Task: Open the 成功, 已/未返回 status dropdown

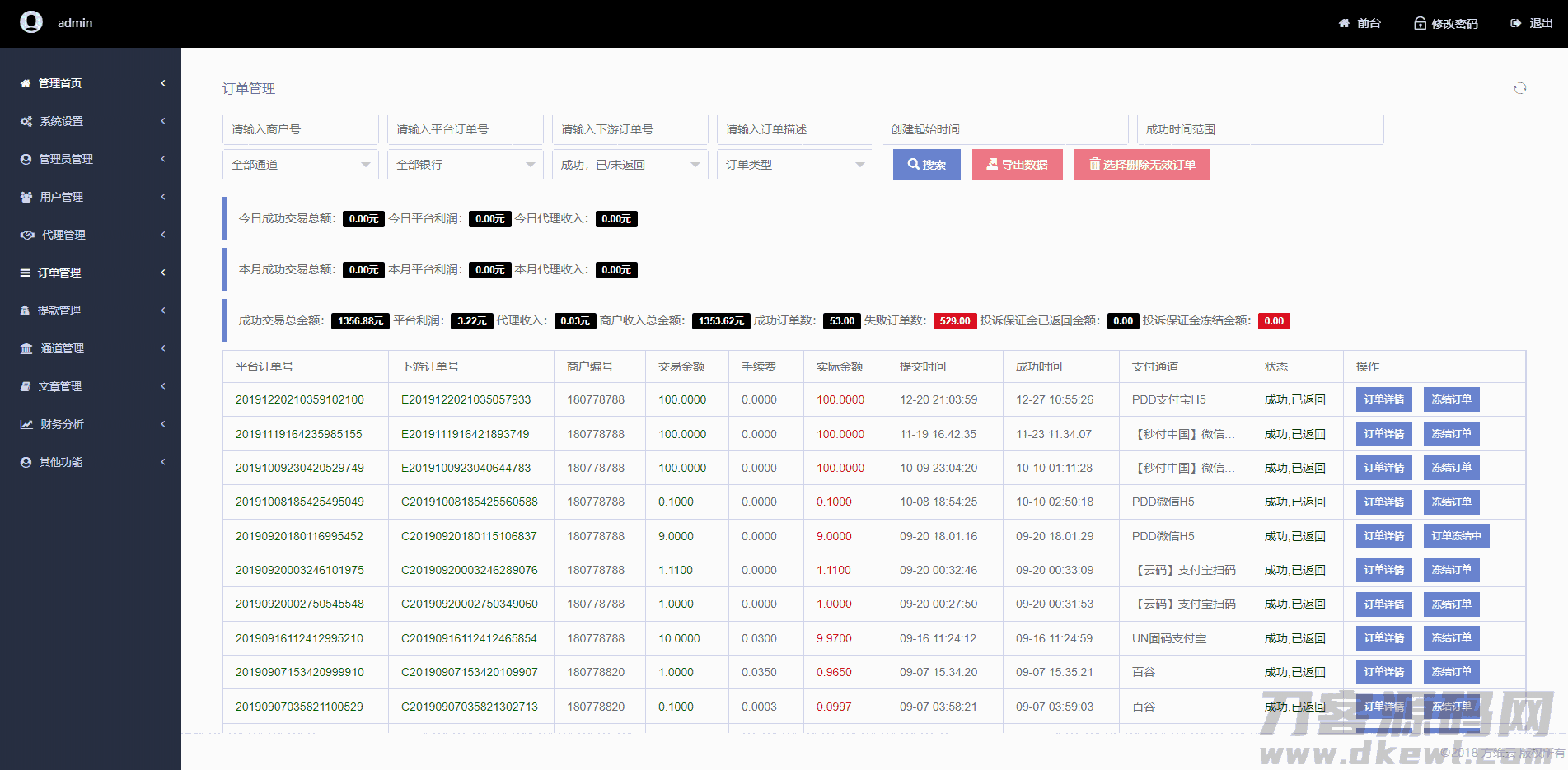Action: click(x=630, y=165)
